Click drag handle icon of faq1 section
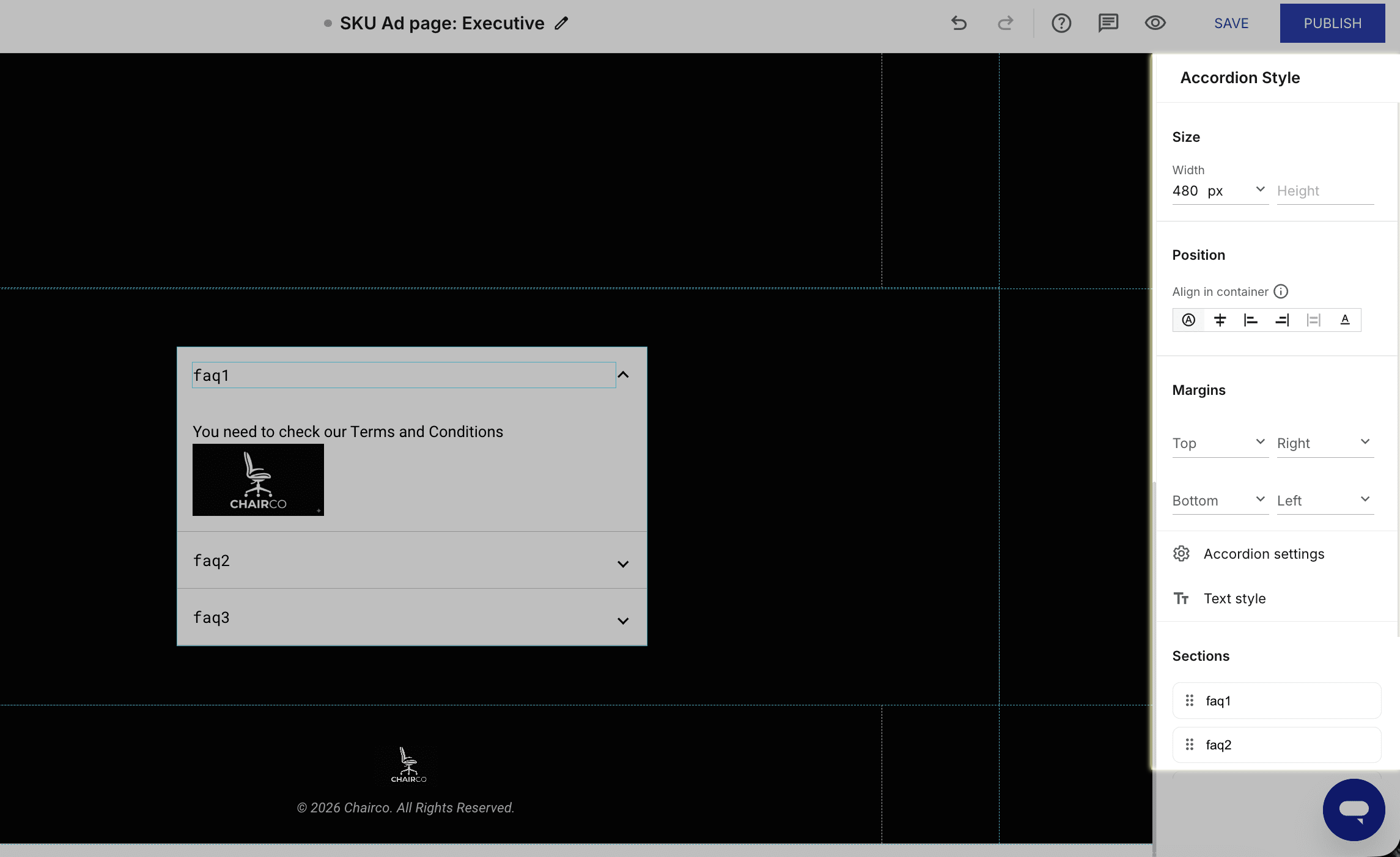1400x857 pixels. click(x=1190, y=701)
